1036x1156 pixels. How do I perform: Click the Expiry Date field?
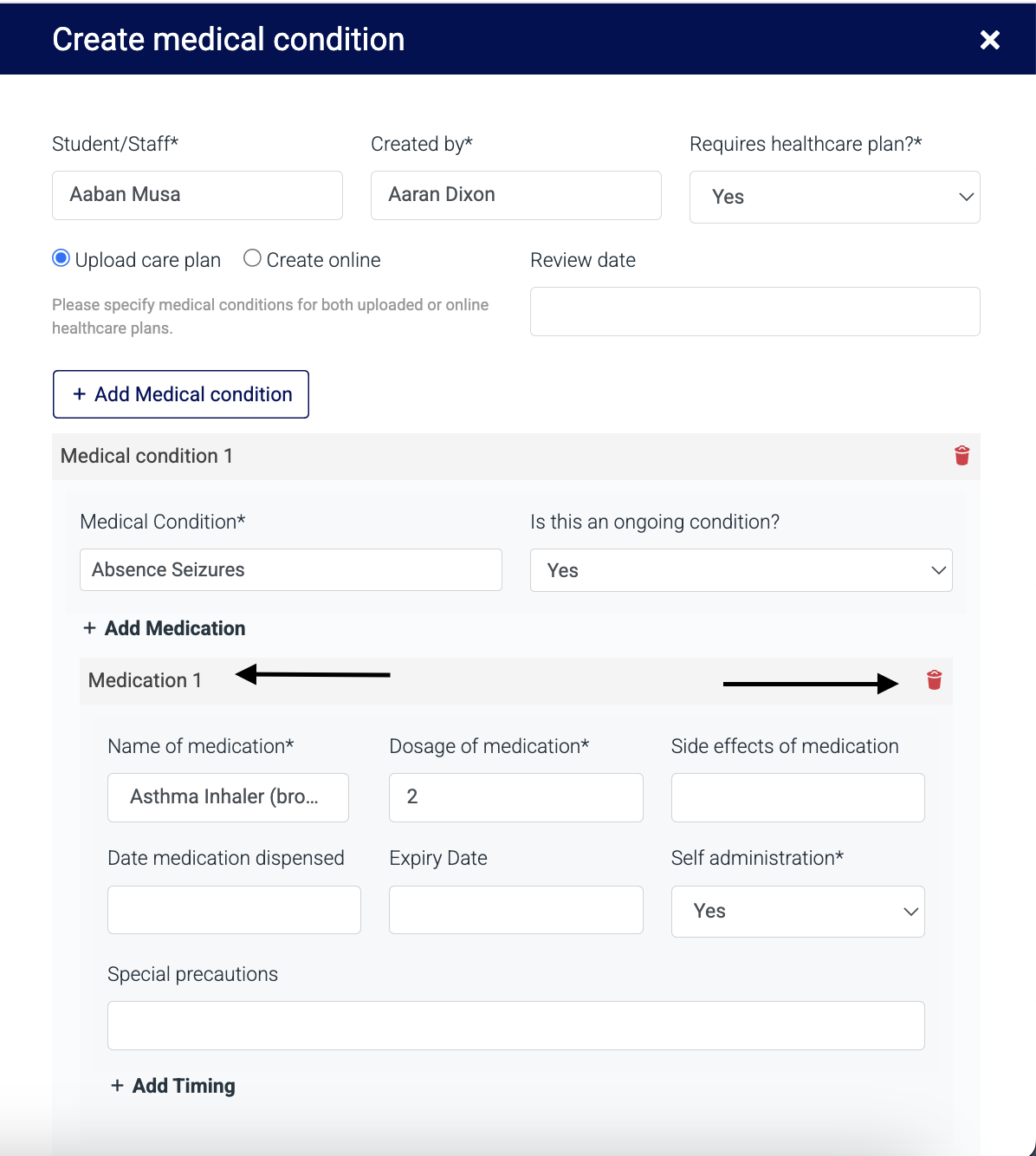516,910
